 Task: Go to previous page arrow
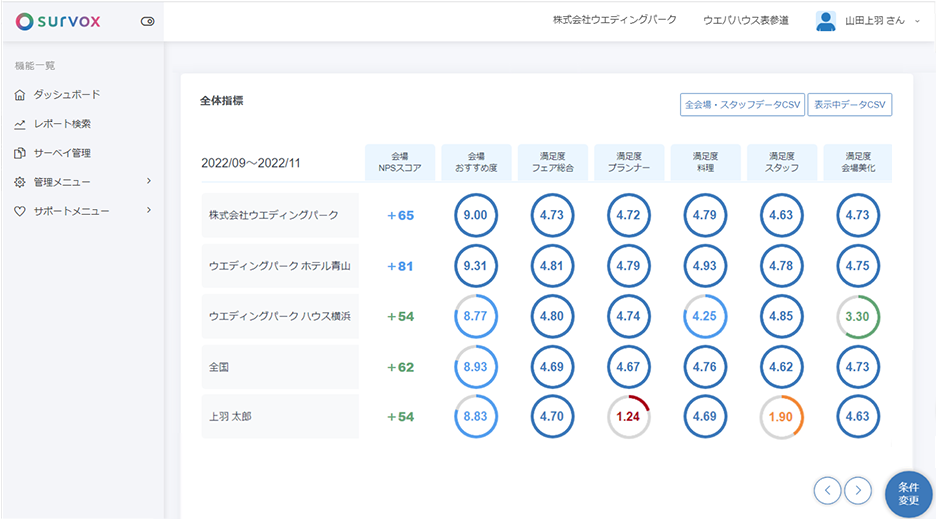point(827,490)
